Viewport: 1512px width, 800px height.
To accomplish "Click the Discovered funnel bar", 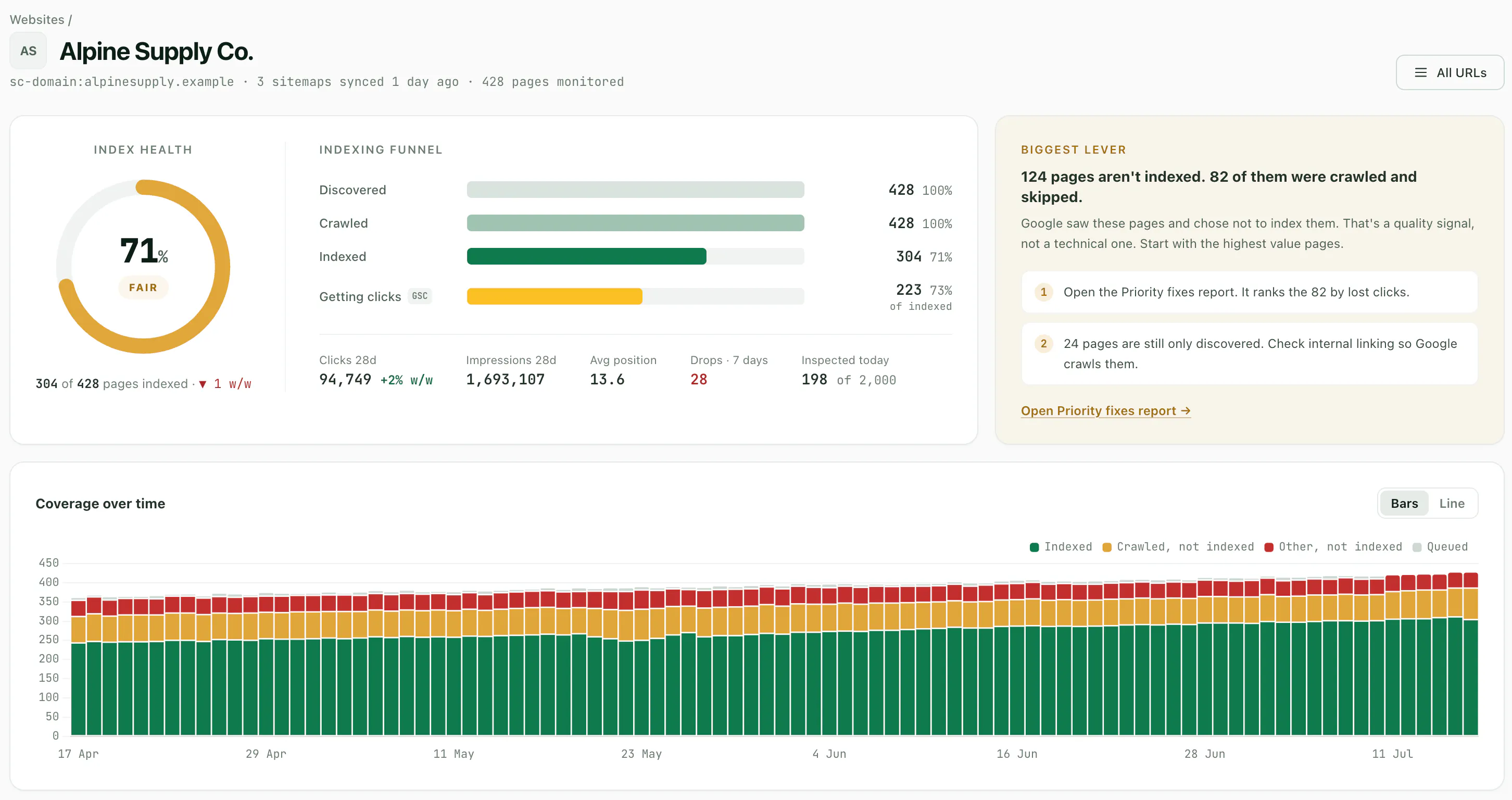I will pos(635,190).
